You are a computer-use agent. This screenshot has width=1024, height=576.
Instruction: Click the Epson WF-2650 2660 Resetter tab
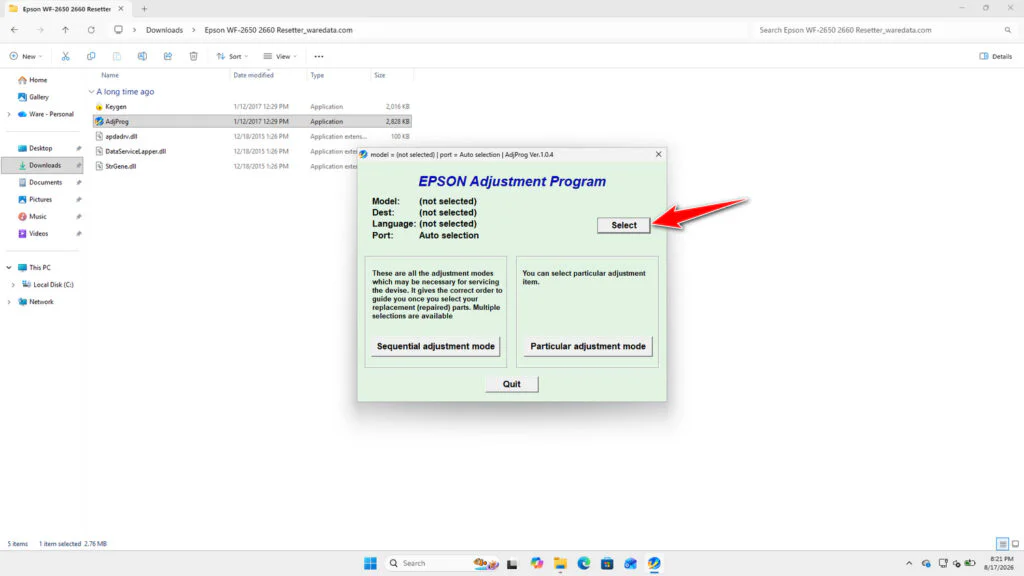65,9
